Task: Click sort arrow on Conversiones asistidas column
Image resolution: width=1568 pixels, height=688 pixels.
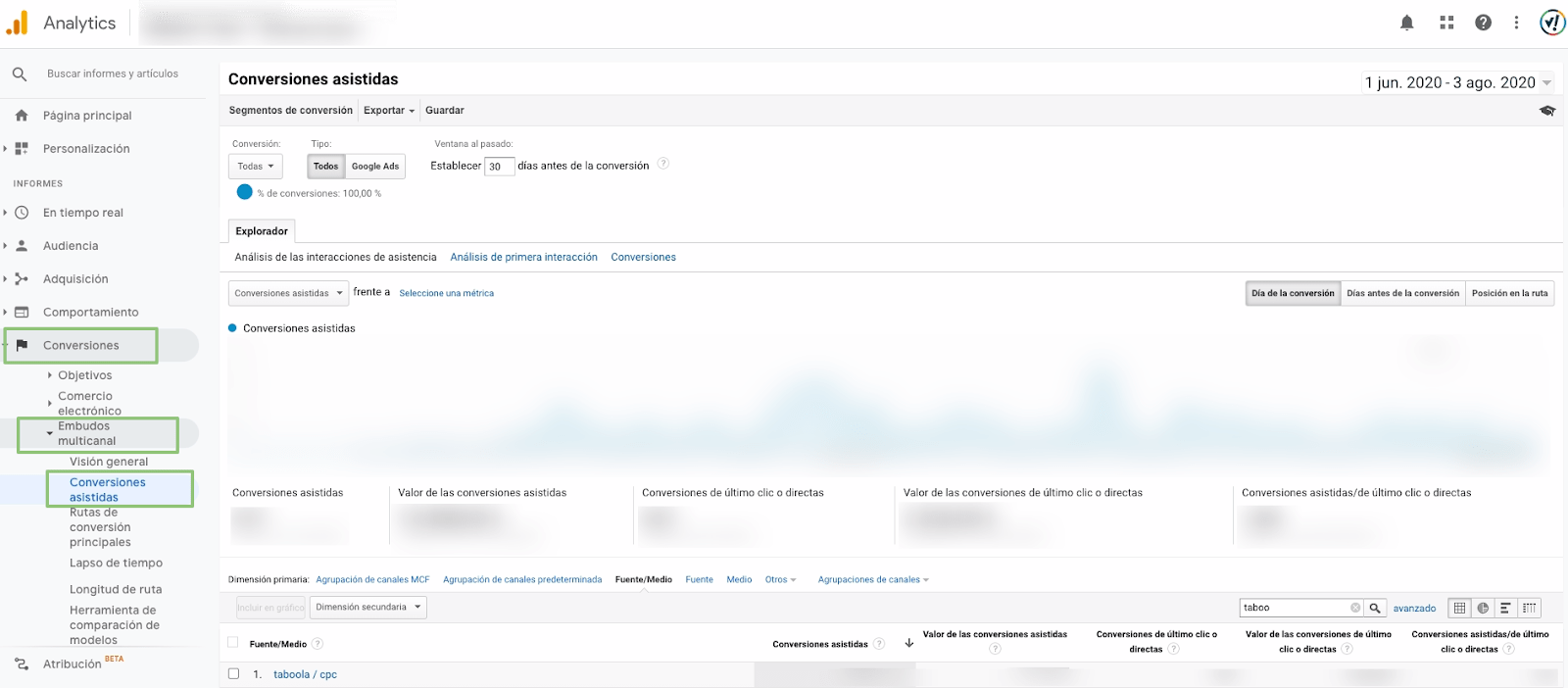Action: coord(908,644)
